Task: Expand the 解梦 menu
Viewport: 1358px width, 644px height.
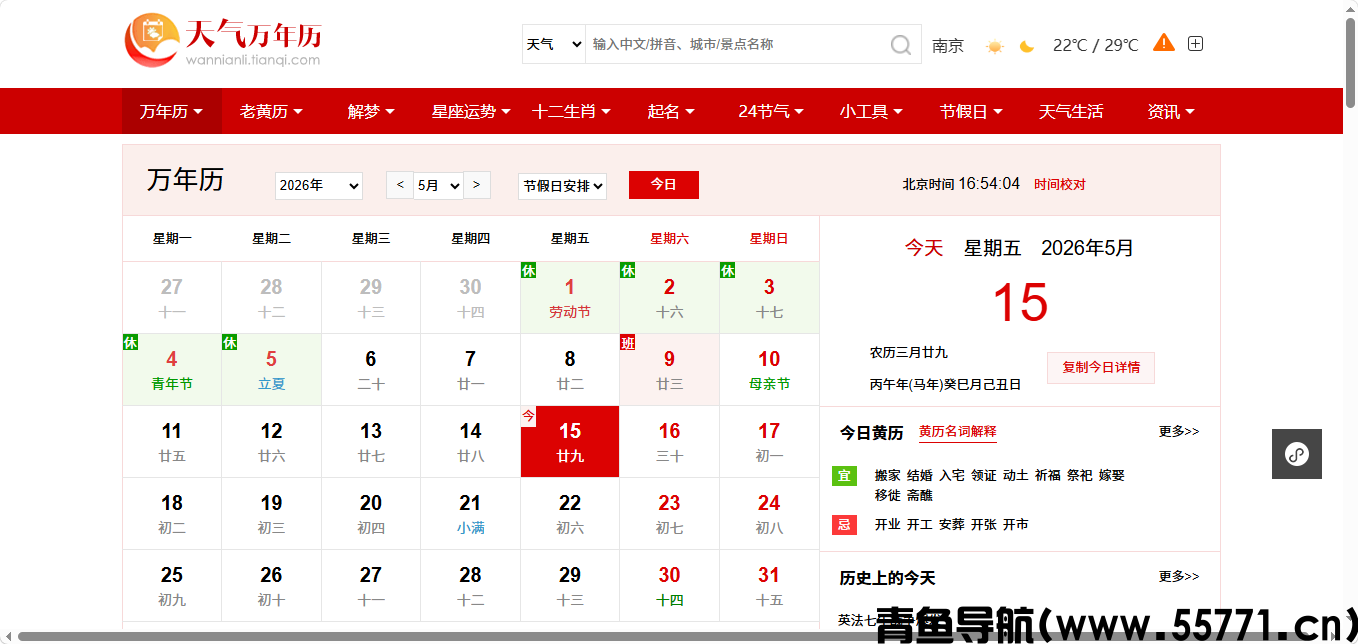Action: 371,111
